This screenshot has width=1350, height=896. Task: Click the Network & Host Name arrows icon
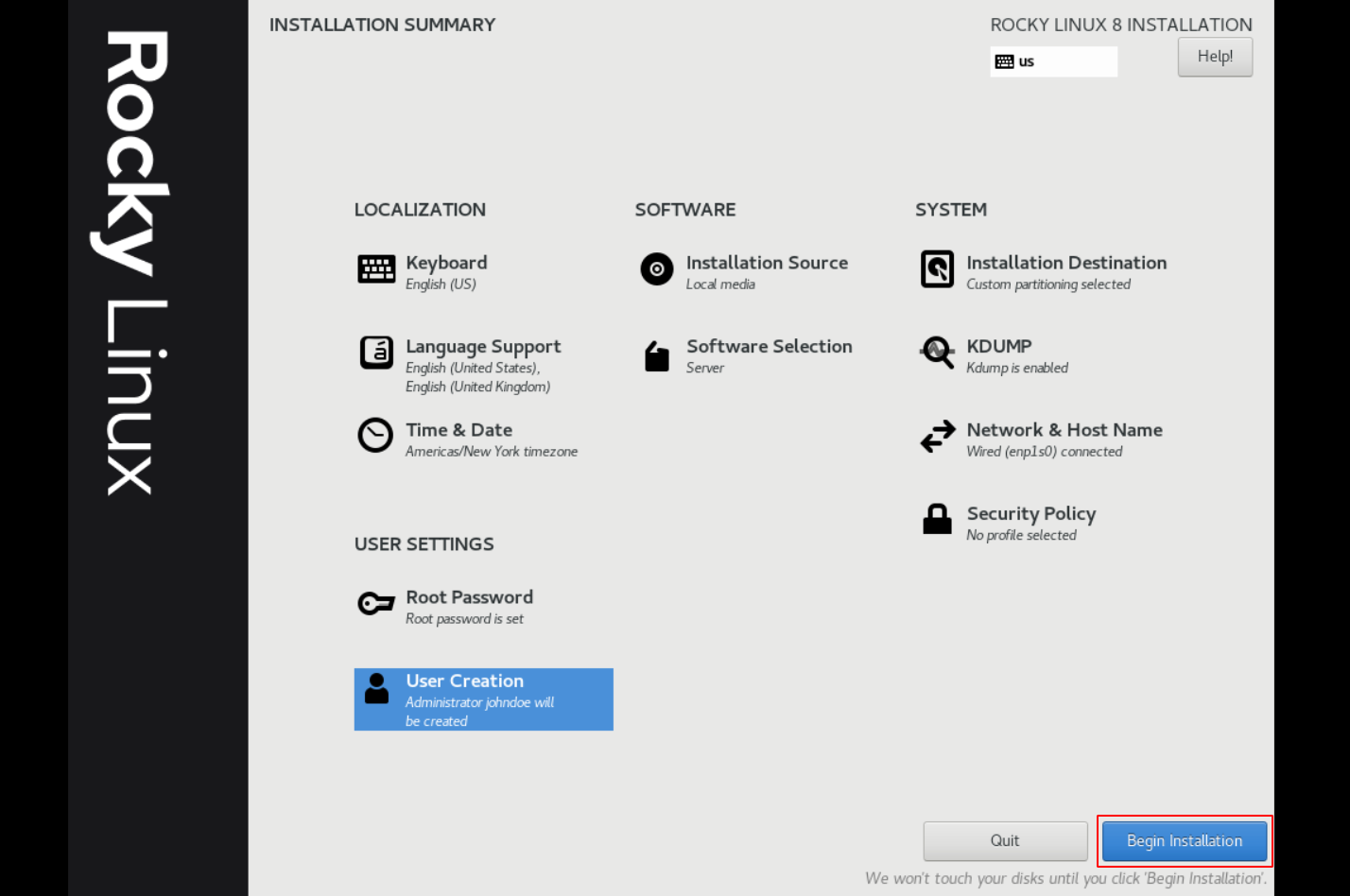[937, 437]
